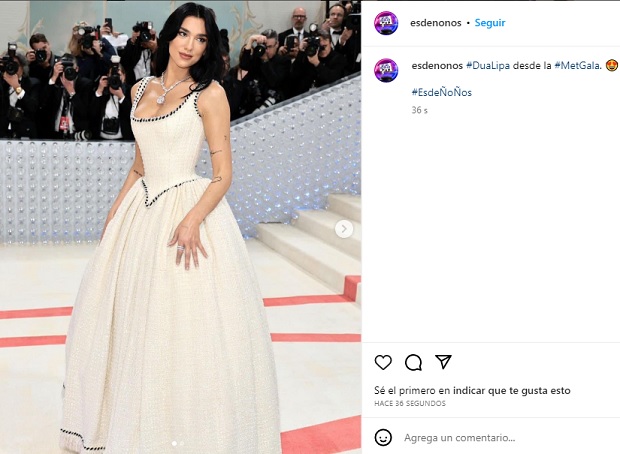620x454 pixels.
Task: Follow account via Seguir link
Action: pos(490,23)
